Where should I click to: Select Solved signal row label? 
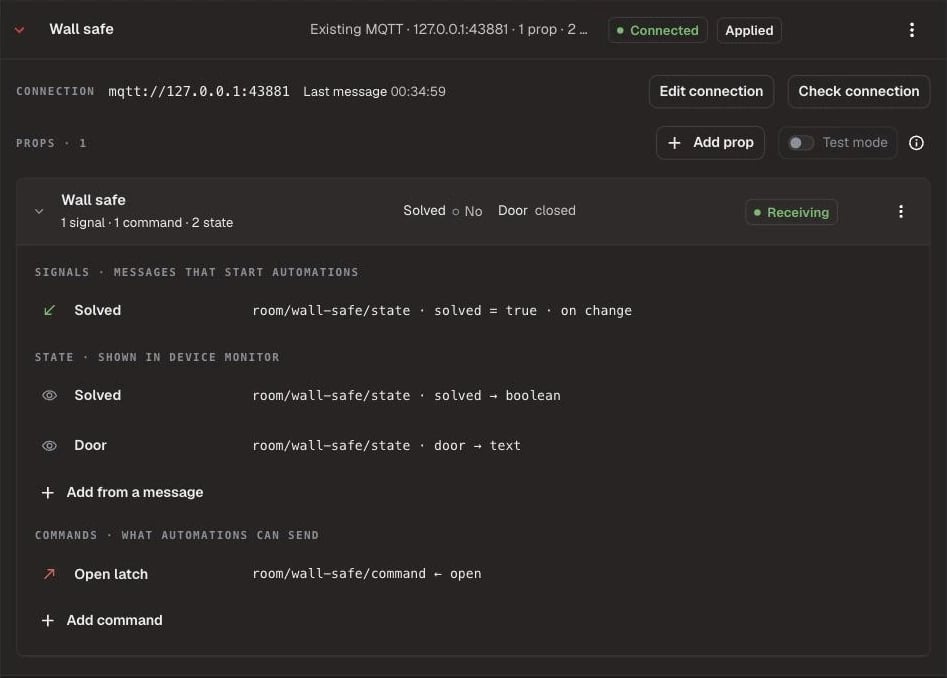click(97, 310)
